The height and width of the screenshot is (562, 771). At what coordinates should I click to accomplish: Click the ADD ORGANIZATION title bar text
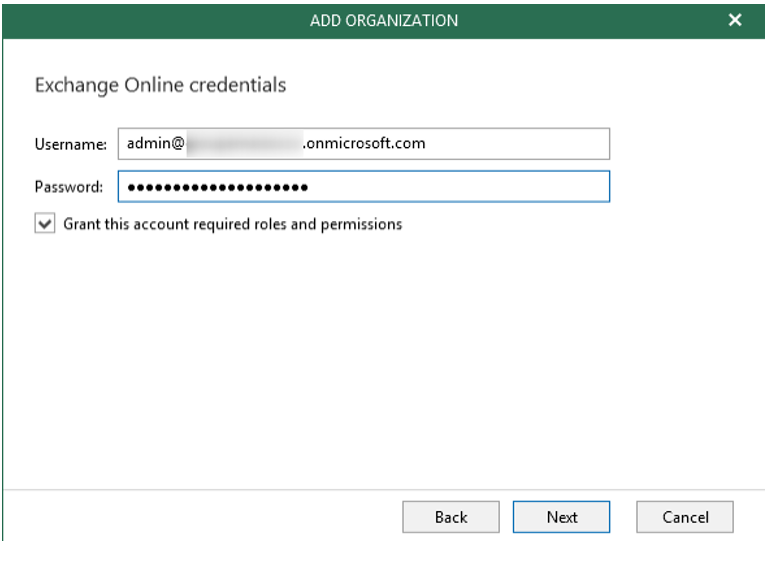[384, 20]
